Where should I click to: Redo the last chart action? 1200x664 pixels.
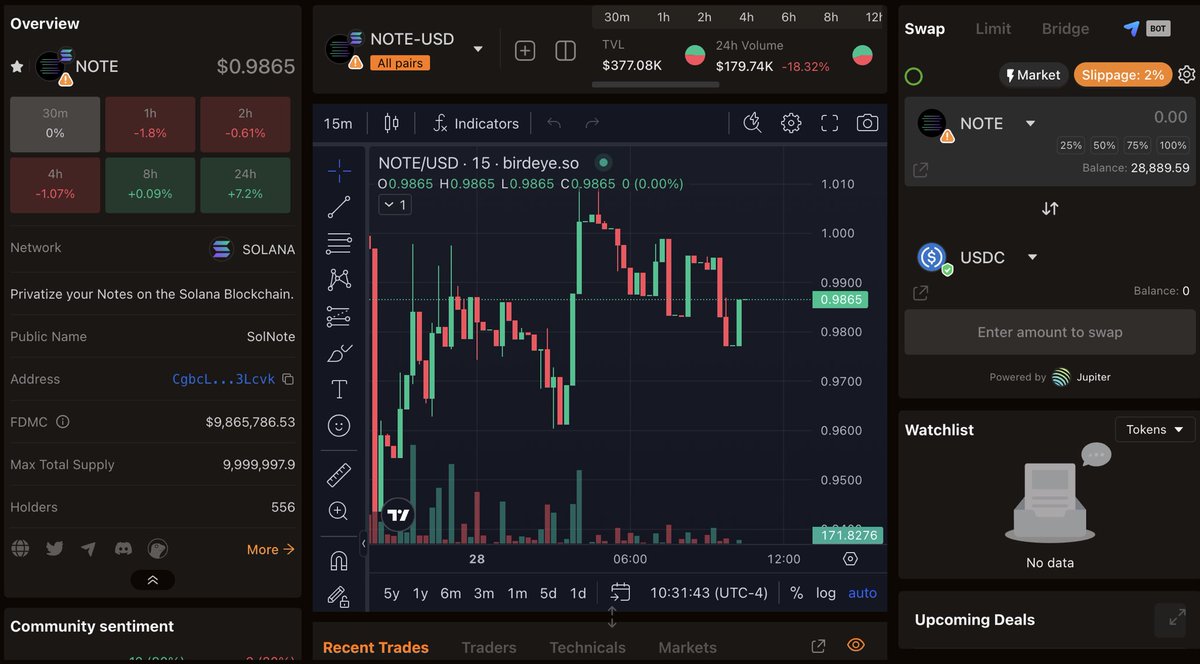592,123
